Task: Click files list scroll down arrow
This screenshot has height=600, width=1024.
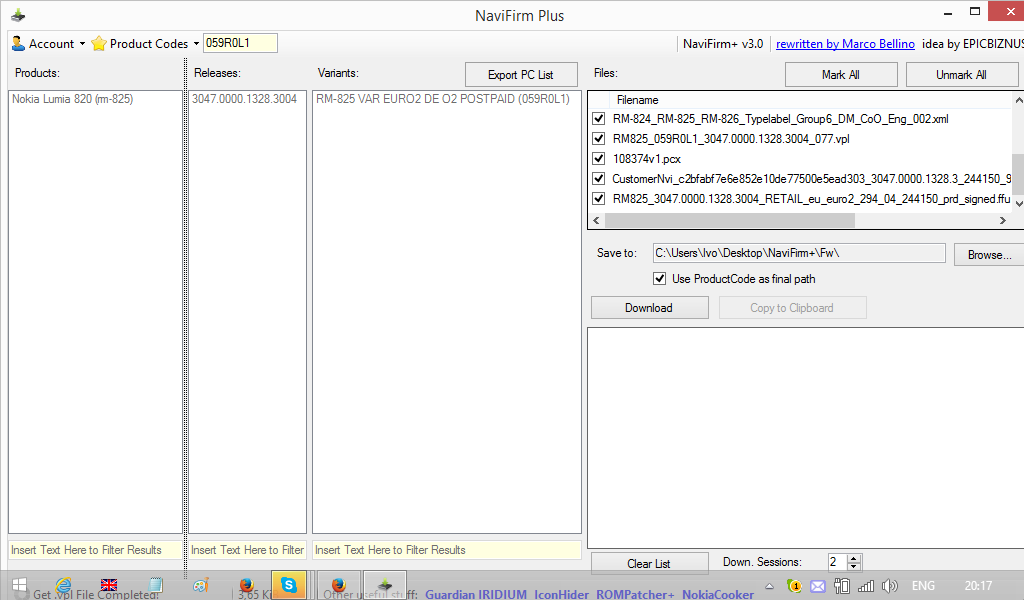Action: pyautogui.click(x=1017, y=204)
